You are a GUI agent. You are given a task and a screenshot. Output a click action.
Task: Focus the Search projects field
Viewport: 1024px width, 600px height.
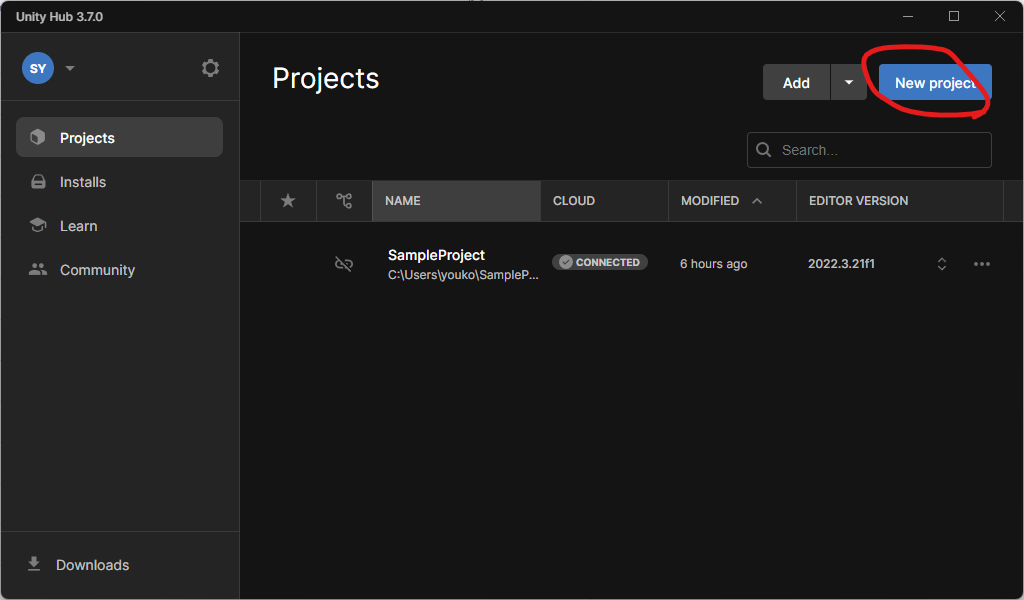point(869,150)
